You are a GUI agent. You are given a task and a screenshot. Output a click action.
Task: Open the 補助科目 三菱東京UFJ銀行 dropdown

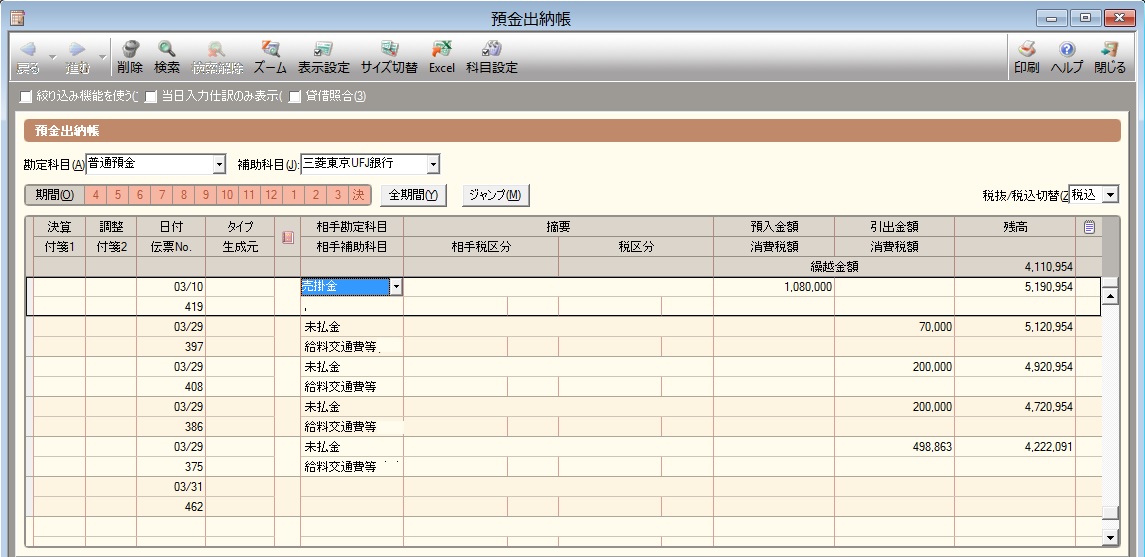(433, 165)
